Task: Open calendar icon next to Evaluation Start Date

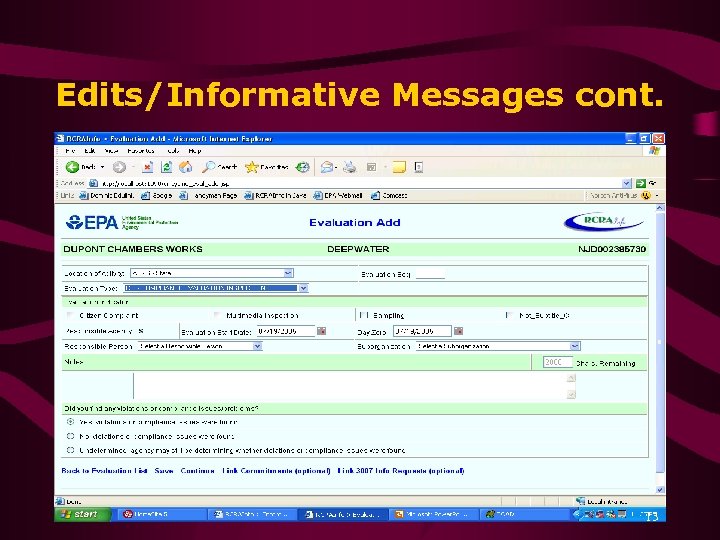Action: click(x=321, y=331)
